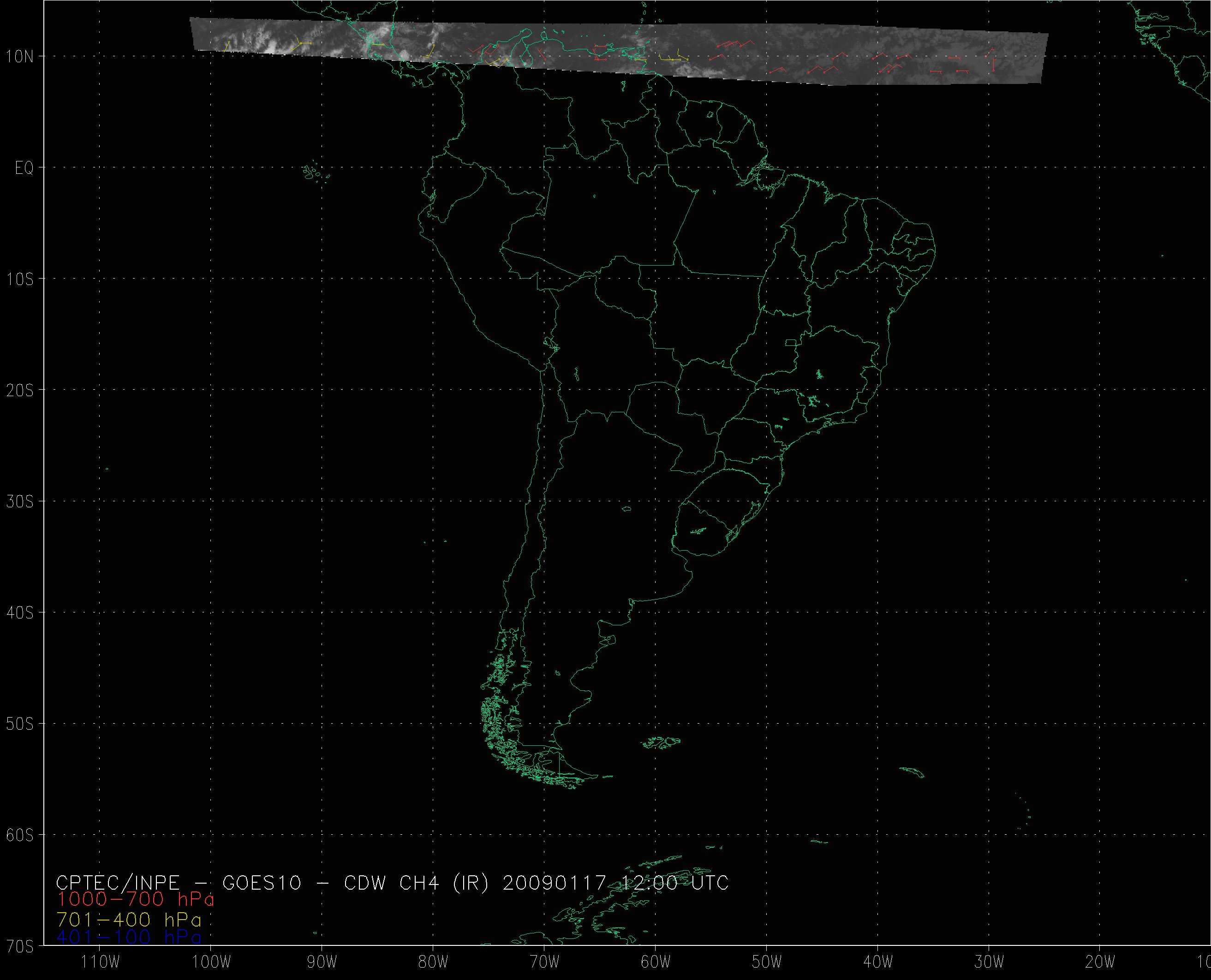Click the 10N latitude axis label
Image resolution: width=1211 pixels, height=980 pixels.
tap(20, 56)
